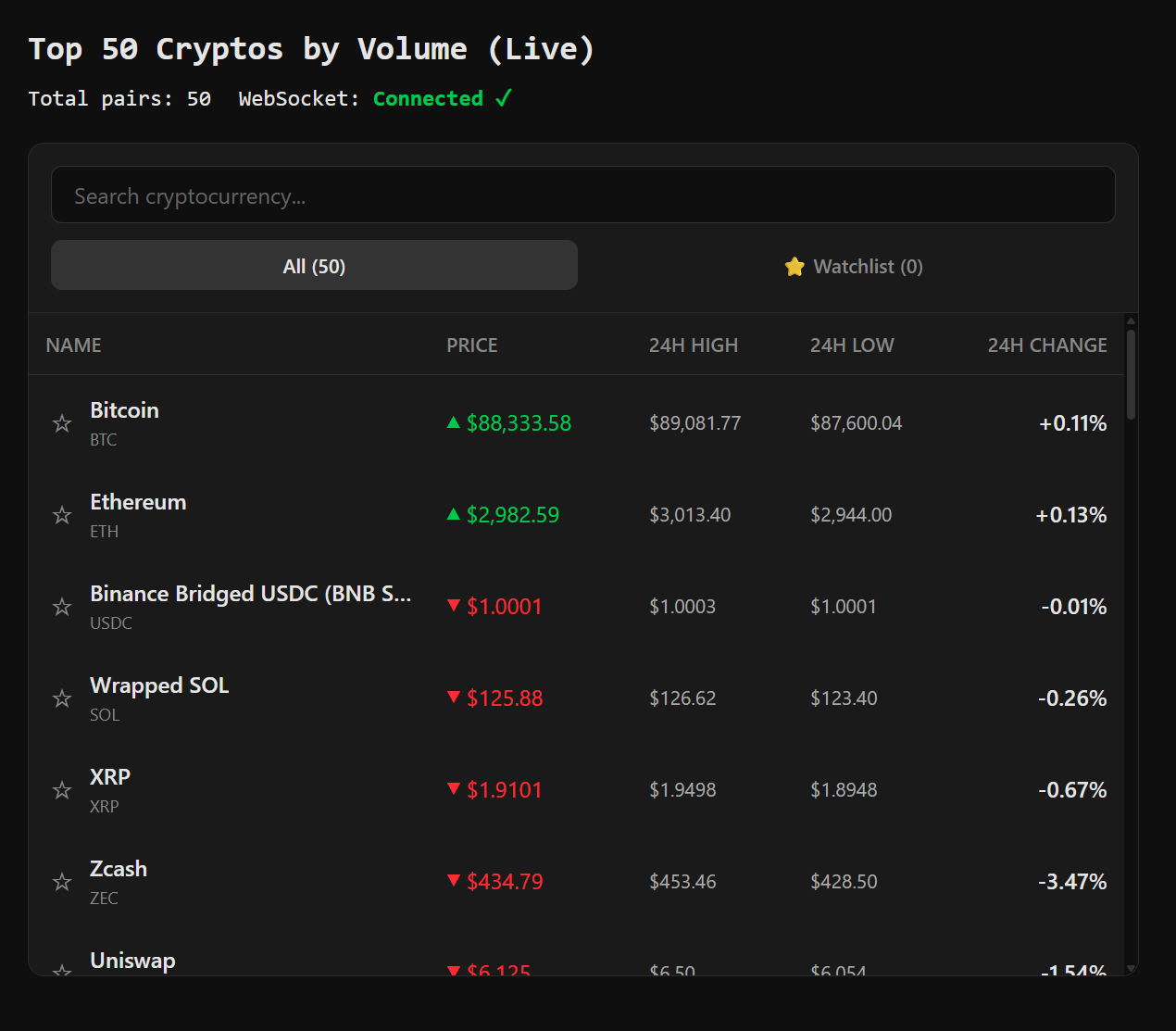1176x1031 pixels.
Task: Sort by the NAME column header
Action: pos(73,344)
